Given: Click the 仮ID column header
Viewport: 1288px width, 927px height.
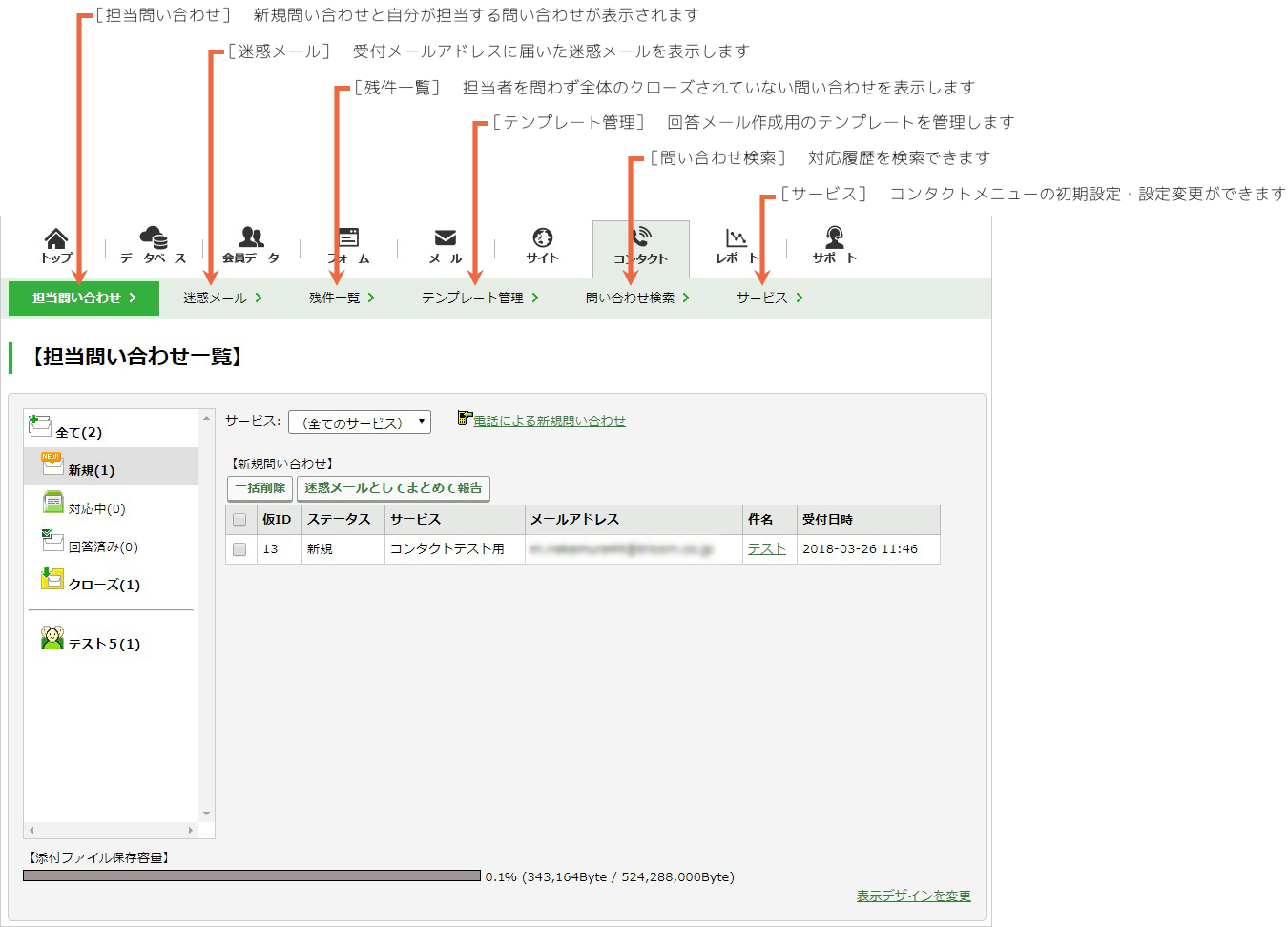Looking at the screenshot, I should [280, 520].
